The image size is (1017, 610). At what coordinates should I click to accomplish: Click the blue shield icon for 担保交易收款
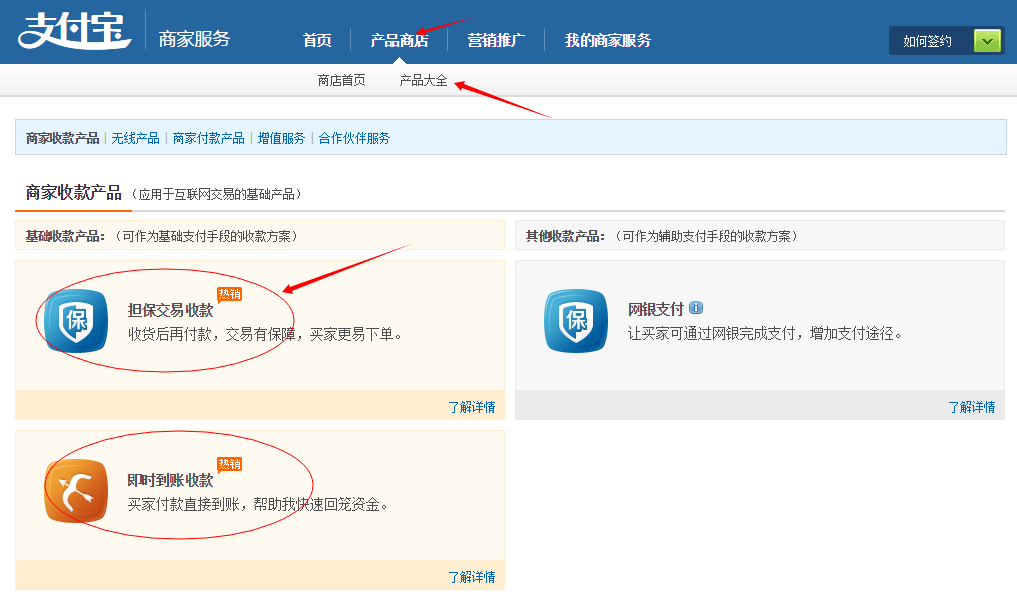(76, 321)
